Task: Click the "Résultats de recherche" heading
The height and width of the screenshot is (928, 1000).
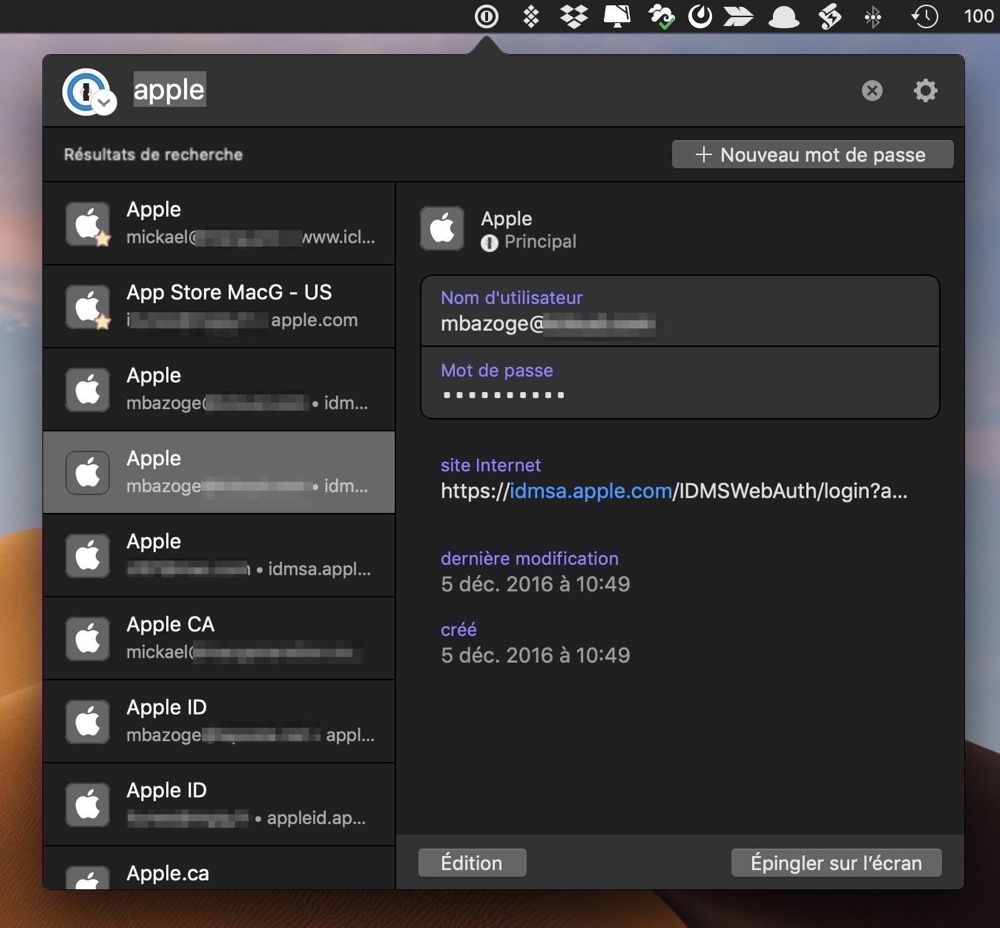Action: click(153, 154)
